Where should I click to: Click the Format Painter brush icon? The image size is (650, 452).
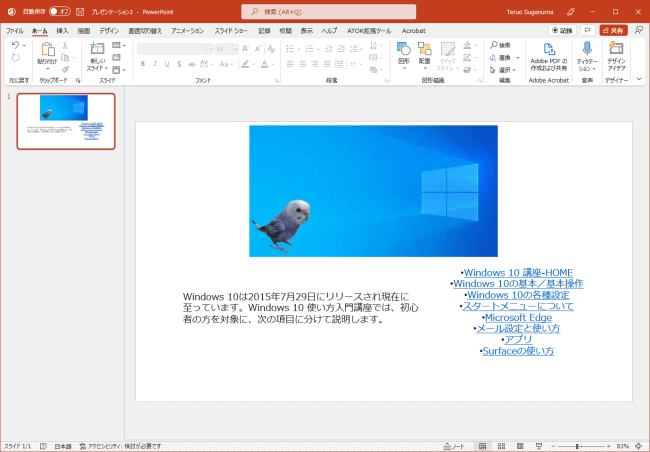click(65, 69)
